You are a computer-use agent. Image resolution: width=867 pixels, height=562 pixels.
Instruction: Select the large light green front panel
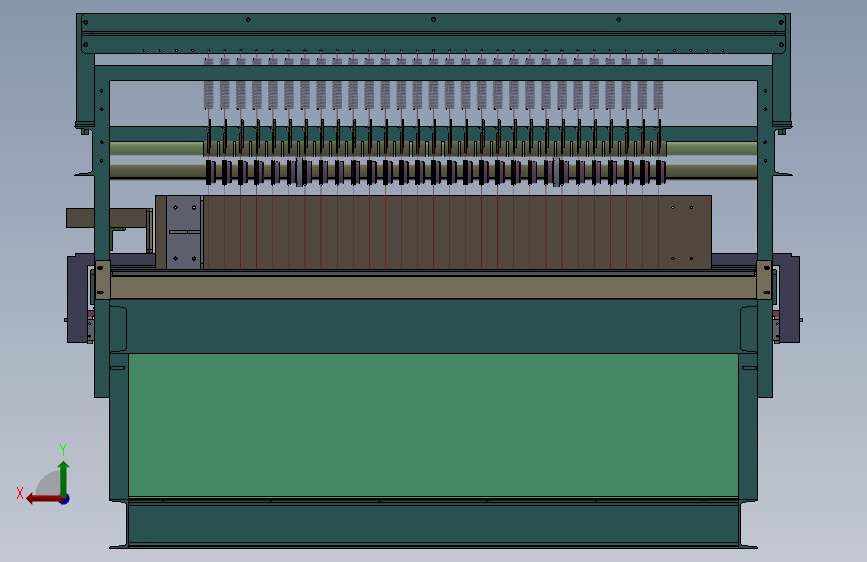433,425
